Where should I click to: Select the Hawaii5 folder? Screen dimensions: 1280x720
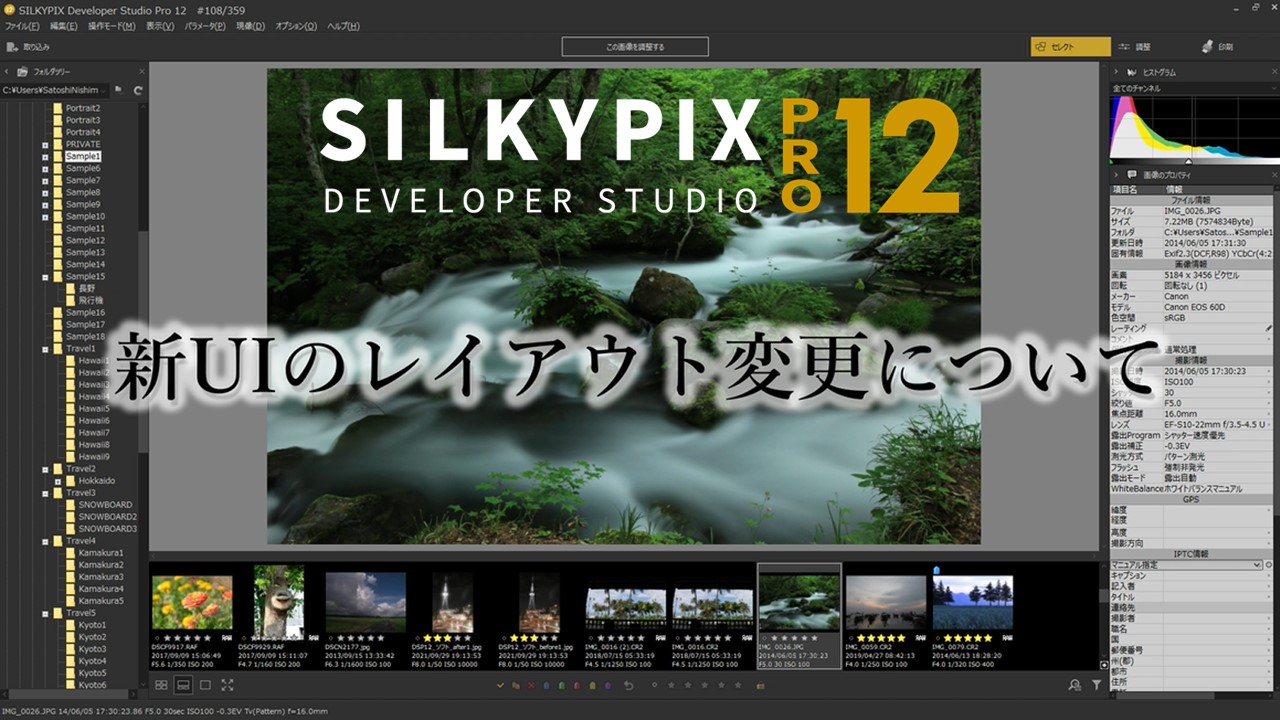pyautogui.click(x=94, y=408)
